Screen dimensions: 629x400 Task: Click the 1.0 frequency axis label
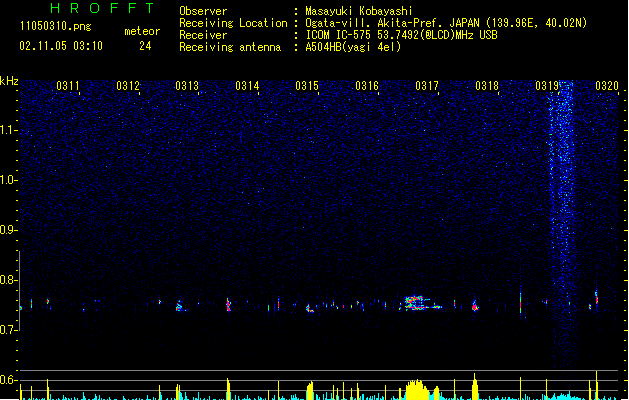(9, 180)
